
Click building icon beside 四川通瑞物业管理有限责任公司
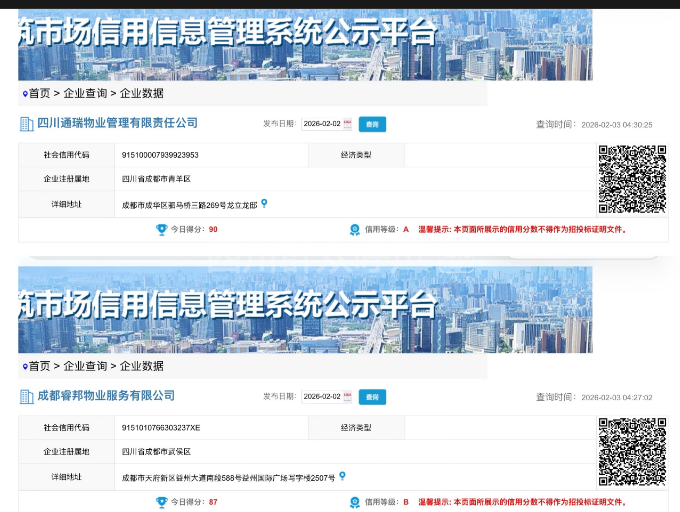click(x=27, y=124)
